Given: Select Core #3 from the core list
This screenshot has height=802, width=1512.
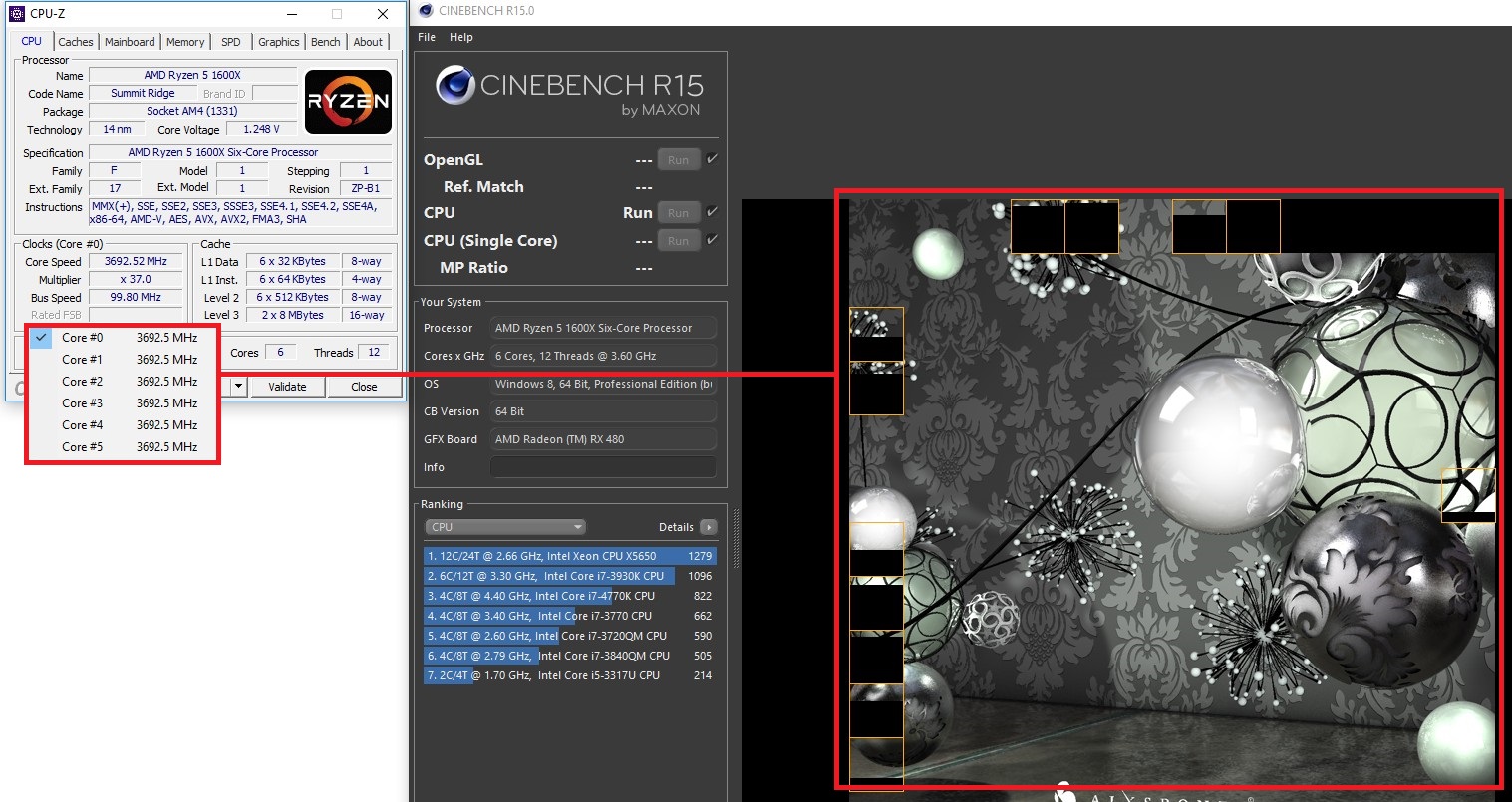Looking at the screenshot, I should [x=129, y=403].
